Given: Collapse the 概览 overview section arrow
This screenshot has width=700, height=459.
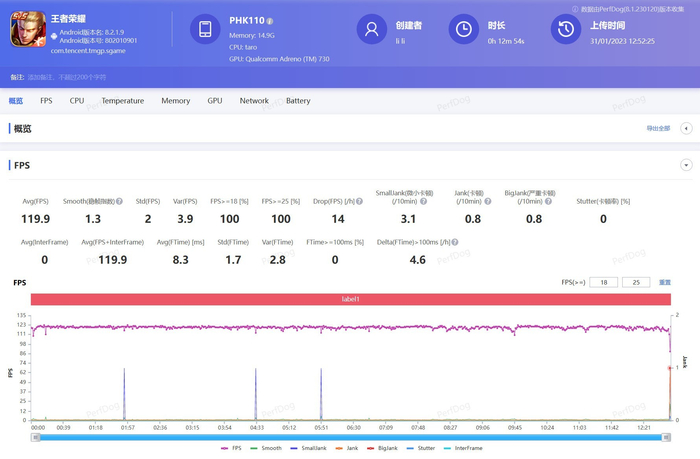Looking at the screenshot, I should click(x=686, y=128).
